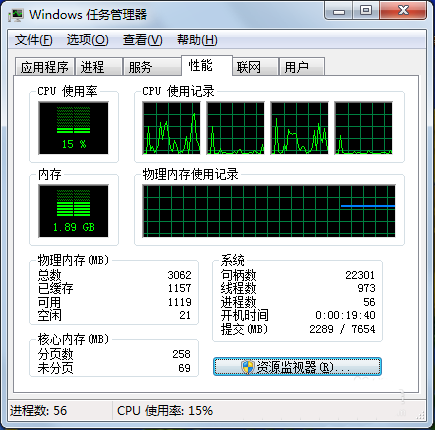
Task: Maximize the Task Manager window
Action: [x=366, y=11]
